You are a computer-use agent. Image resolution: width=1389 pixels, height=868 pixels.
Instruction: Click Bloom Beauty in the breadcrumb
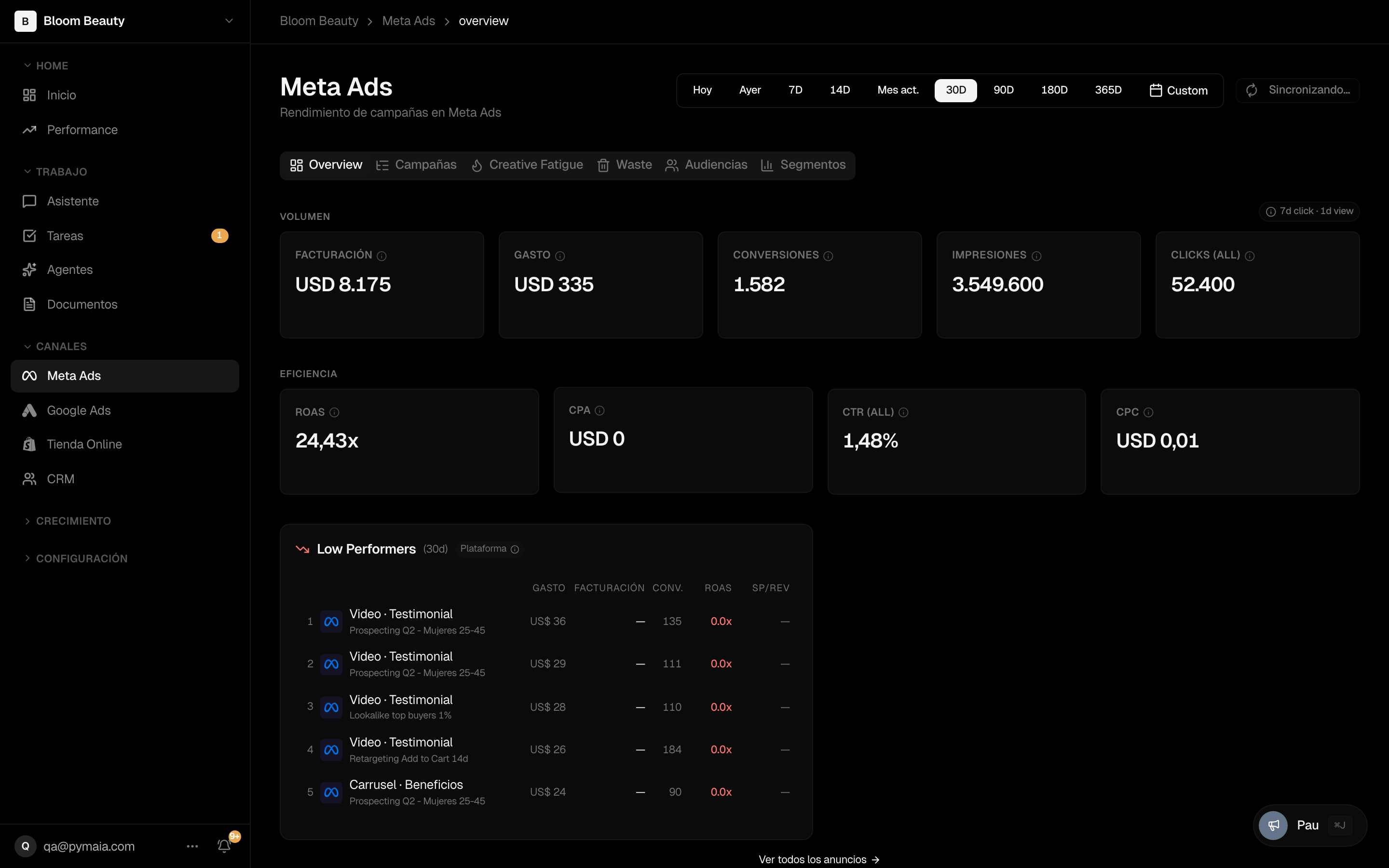coord(319,21)
